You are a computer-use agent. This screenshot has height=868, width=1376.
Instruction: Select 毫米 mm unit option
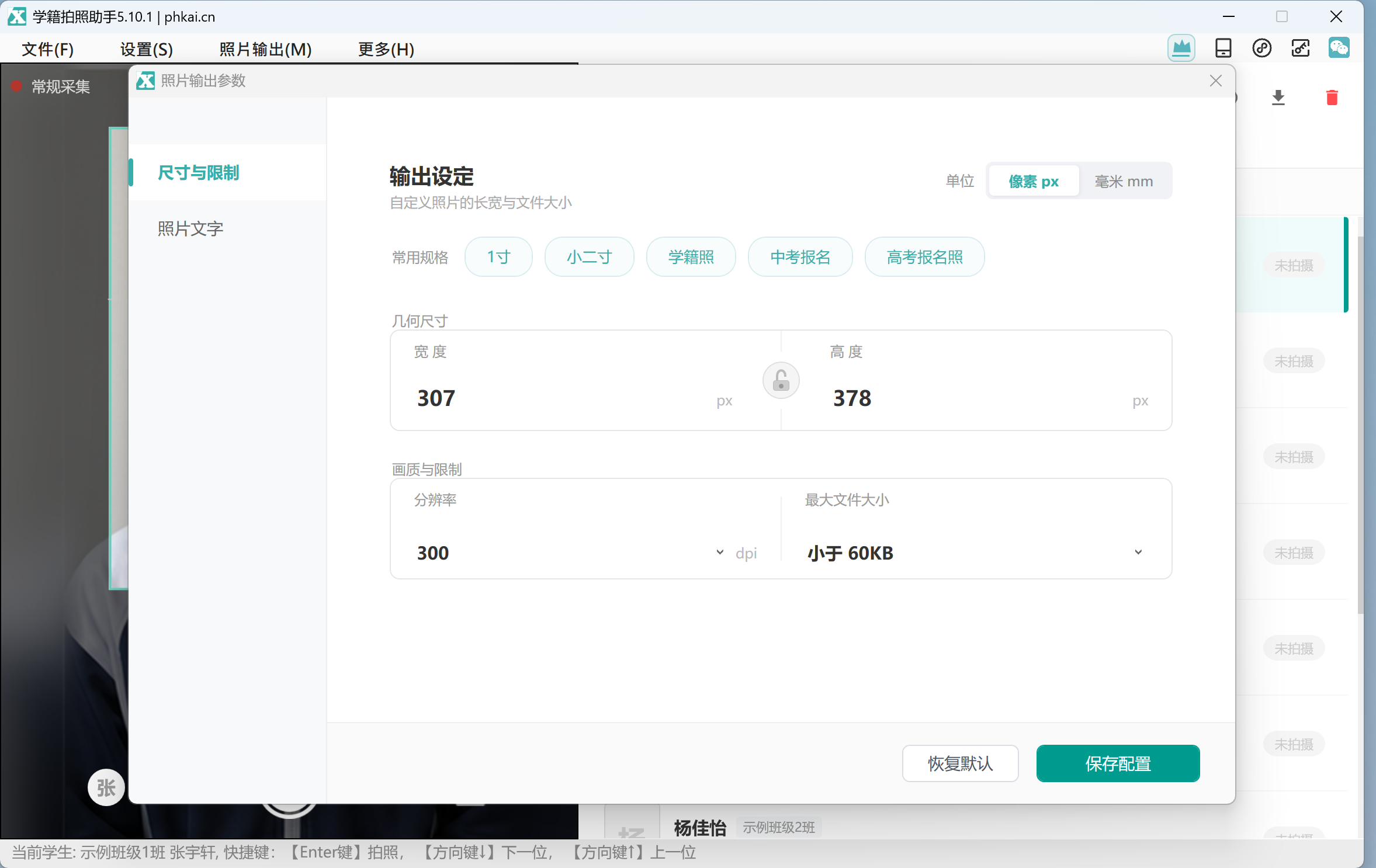[x=1124, y=182]
